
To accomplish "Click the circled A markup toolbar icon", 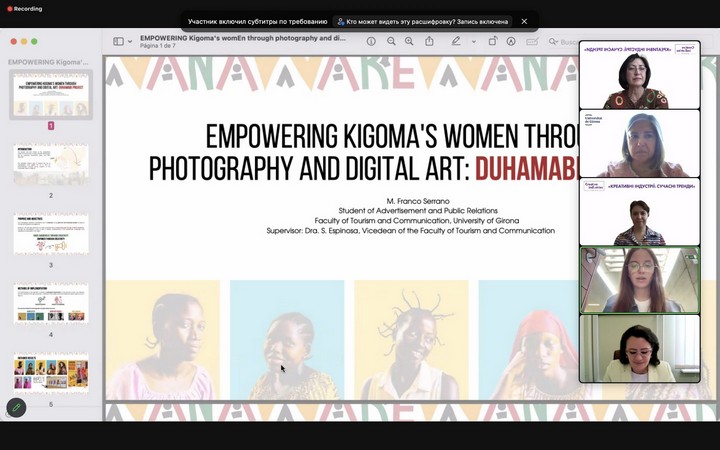I will pyautogui.click(x=511, y=41).
